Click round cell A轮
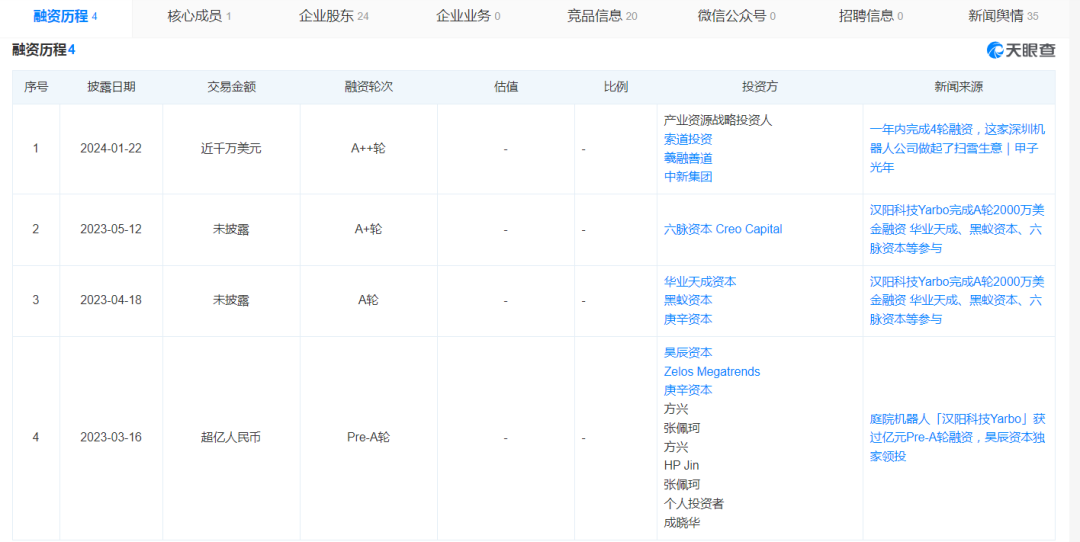Image resolution: width=1080 pixels, height=542 pixels. click(368, 300)
